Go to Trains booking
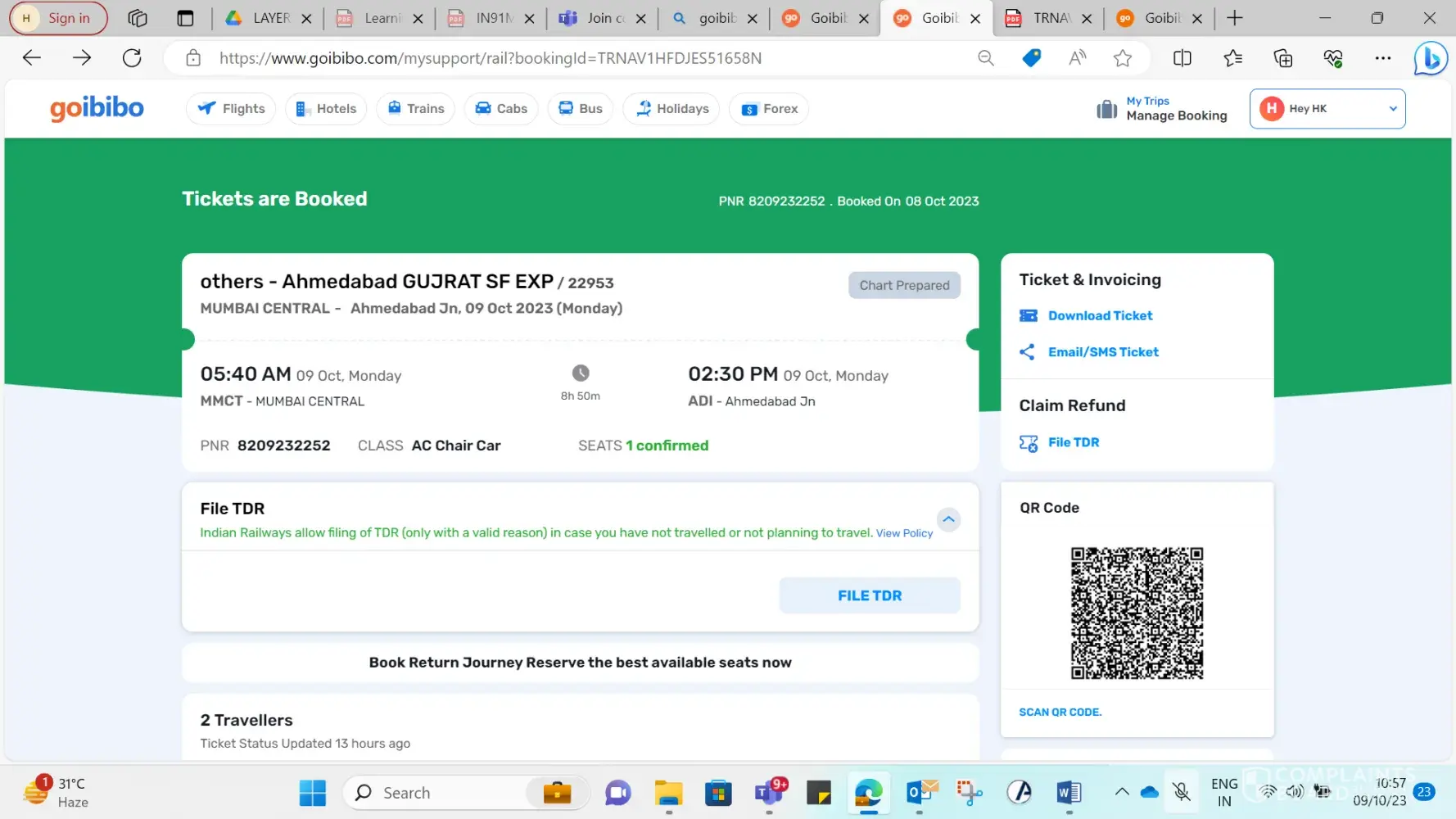Viewport: 1456px width, 819px height. point(416,109)
